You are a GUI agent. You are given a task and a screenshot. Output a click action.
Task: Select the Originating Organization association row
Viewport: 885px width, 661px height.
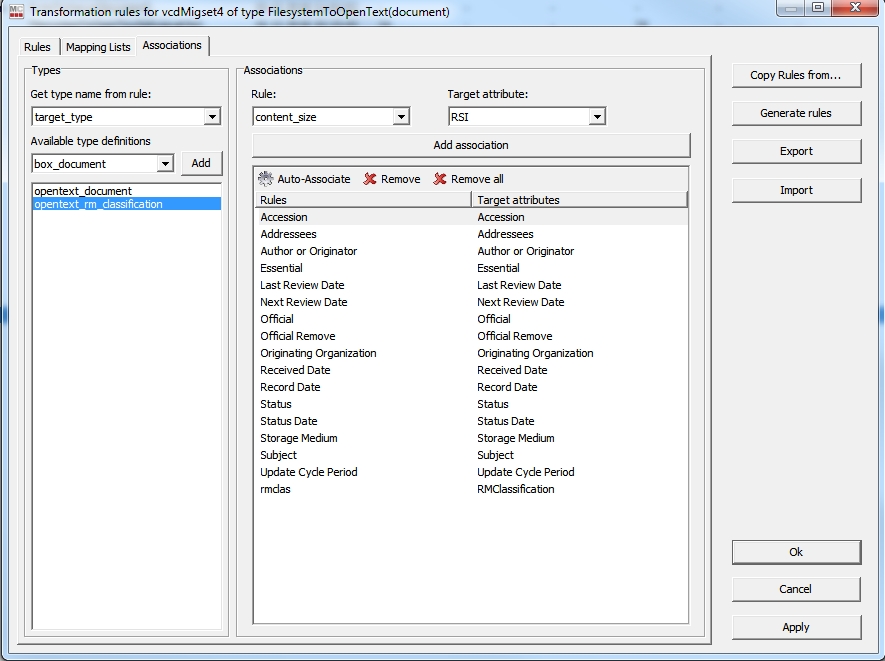tap(318, 353)
